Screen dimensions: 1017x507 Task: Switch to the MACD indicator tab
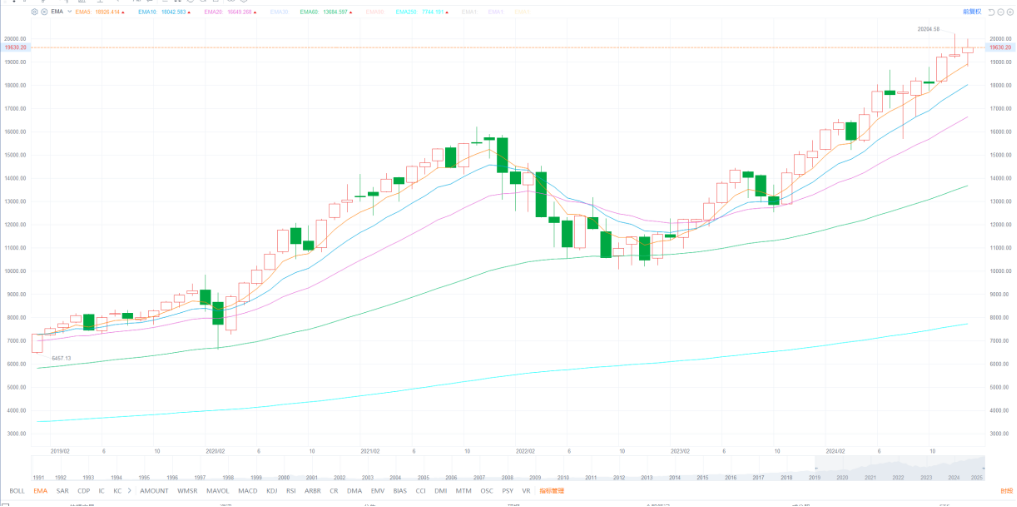247,491
